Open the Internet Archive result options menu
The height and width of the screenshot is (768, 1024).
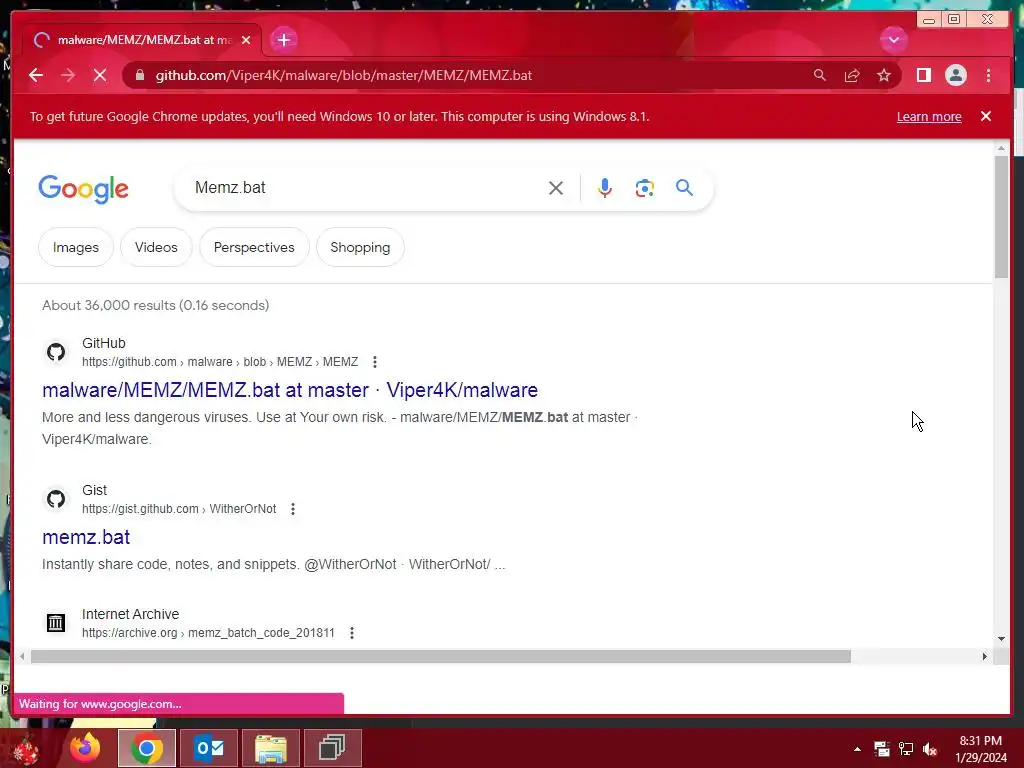[351, 633]
